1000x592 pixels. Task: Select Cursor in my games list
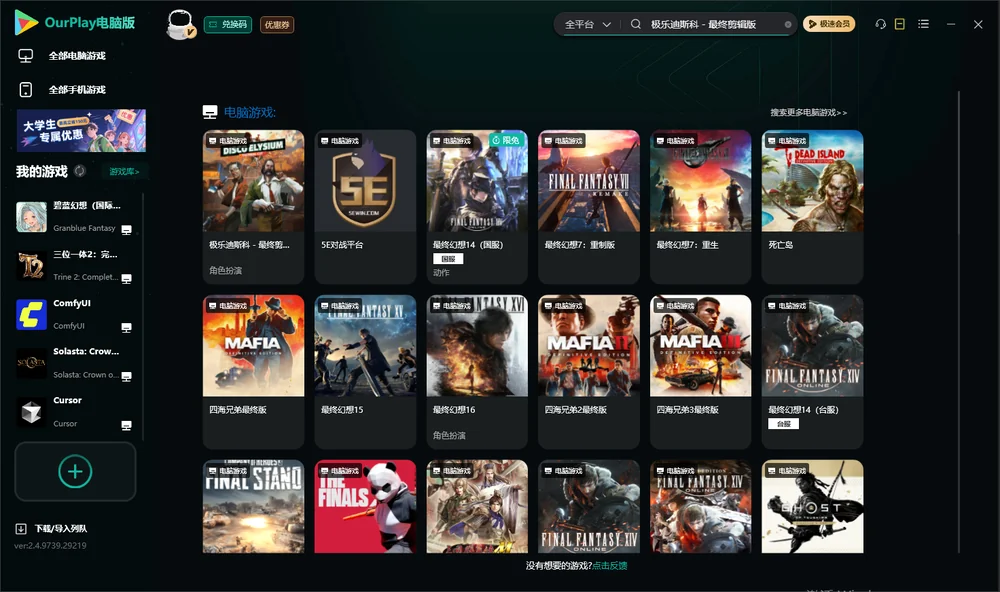[x=75, y=412]
